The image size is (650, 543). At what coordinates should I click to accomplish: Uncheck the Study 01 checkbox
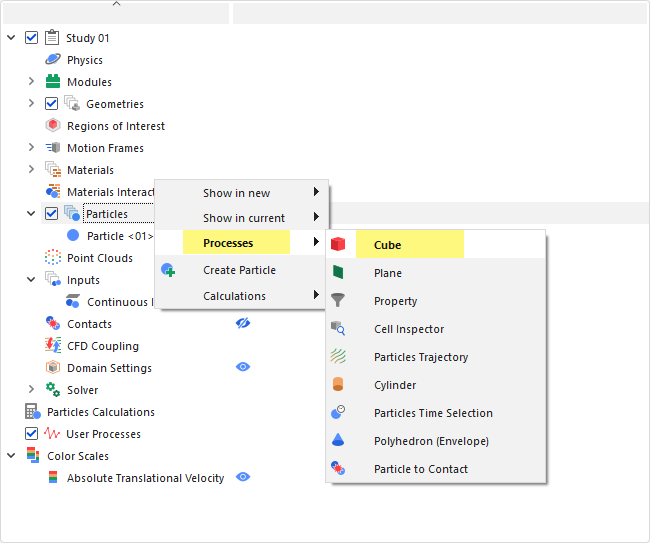click(32, 38)
